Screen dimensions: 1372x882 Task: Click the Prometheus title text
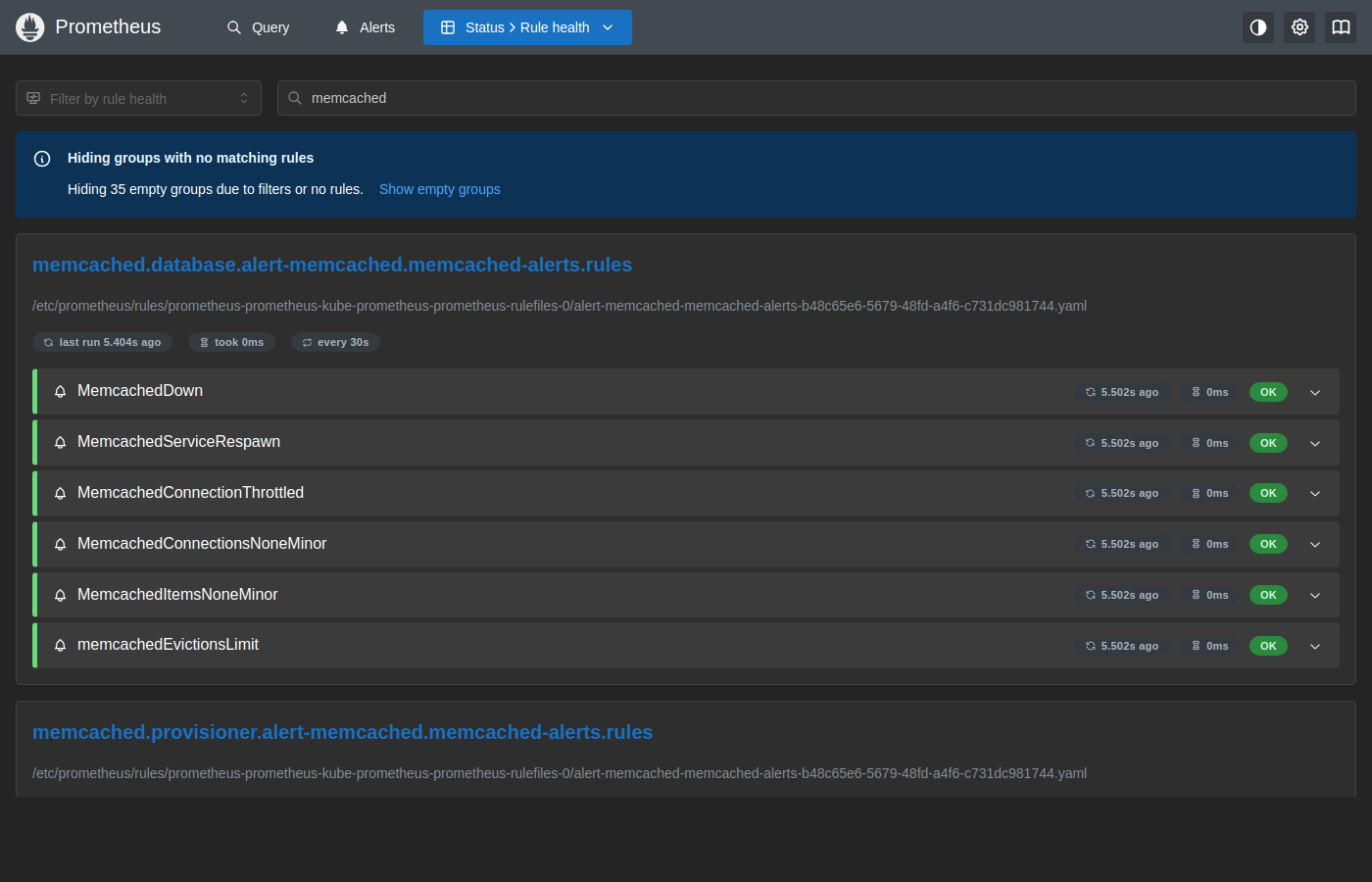pos(108,27)
